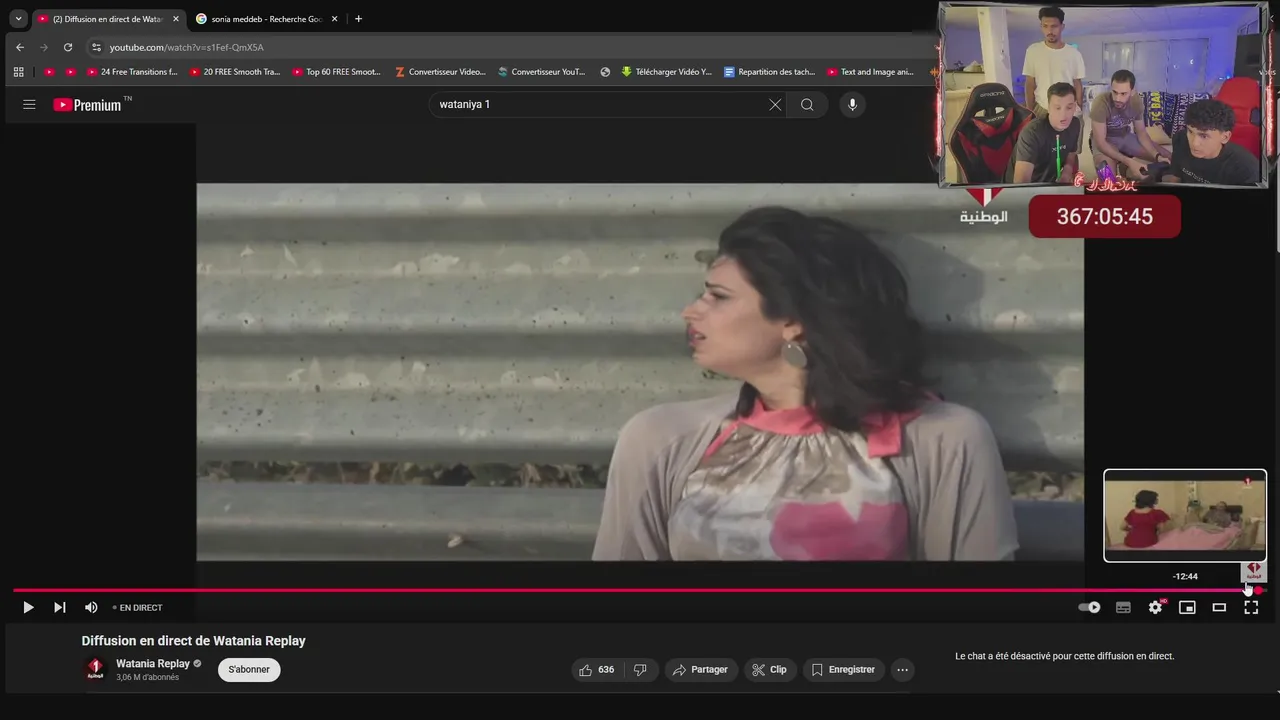Run the search with magnifier button
The image size is (1280, 720).
click(807, 104)
